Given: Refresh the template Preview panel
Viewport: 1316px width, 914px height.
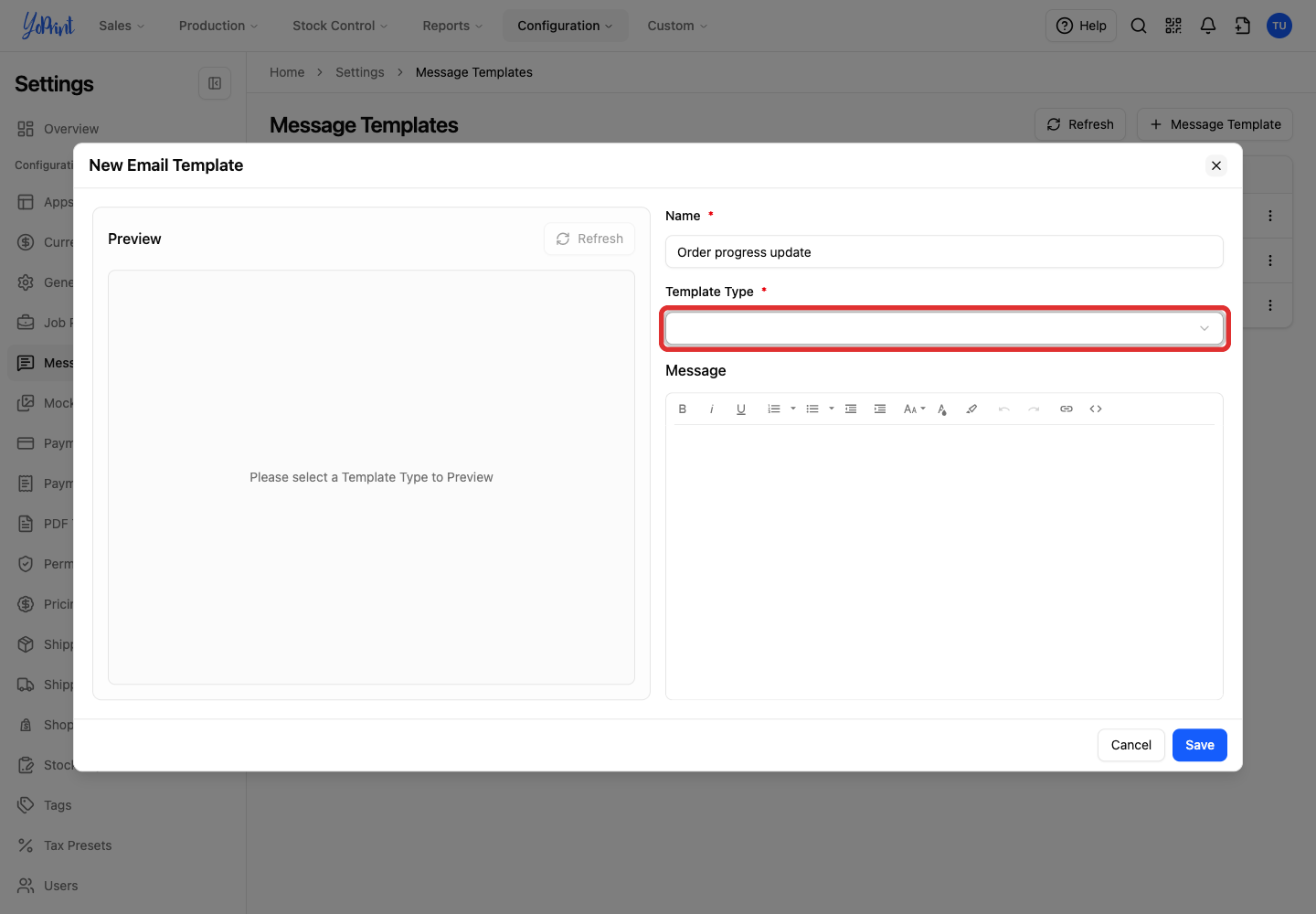Looking at the screenshot, I should (589, 239).
